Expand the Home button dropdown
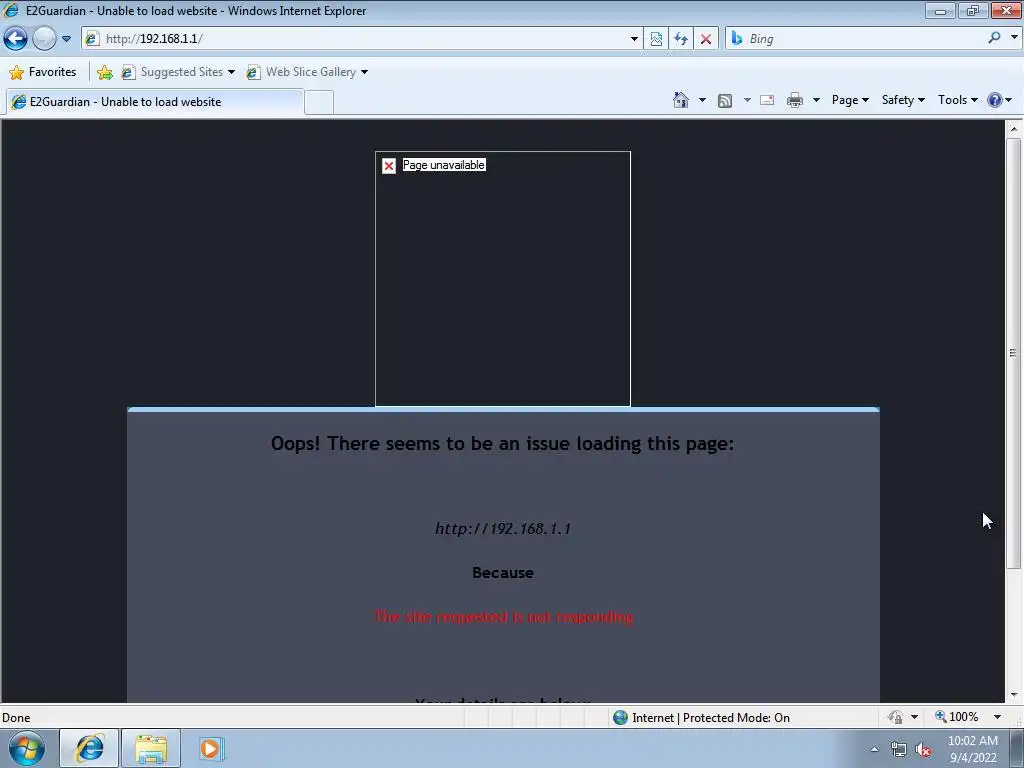The height and width of the screenshot is (768, 1024). coord(702,100)
